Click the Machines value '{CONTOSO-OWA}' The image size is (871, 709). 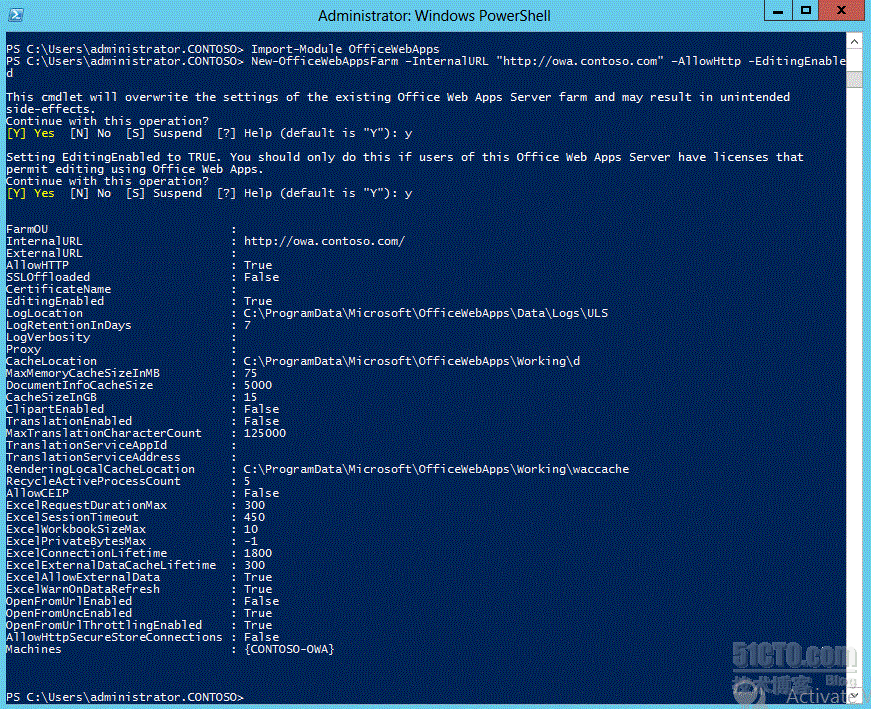click(289, 649)
